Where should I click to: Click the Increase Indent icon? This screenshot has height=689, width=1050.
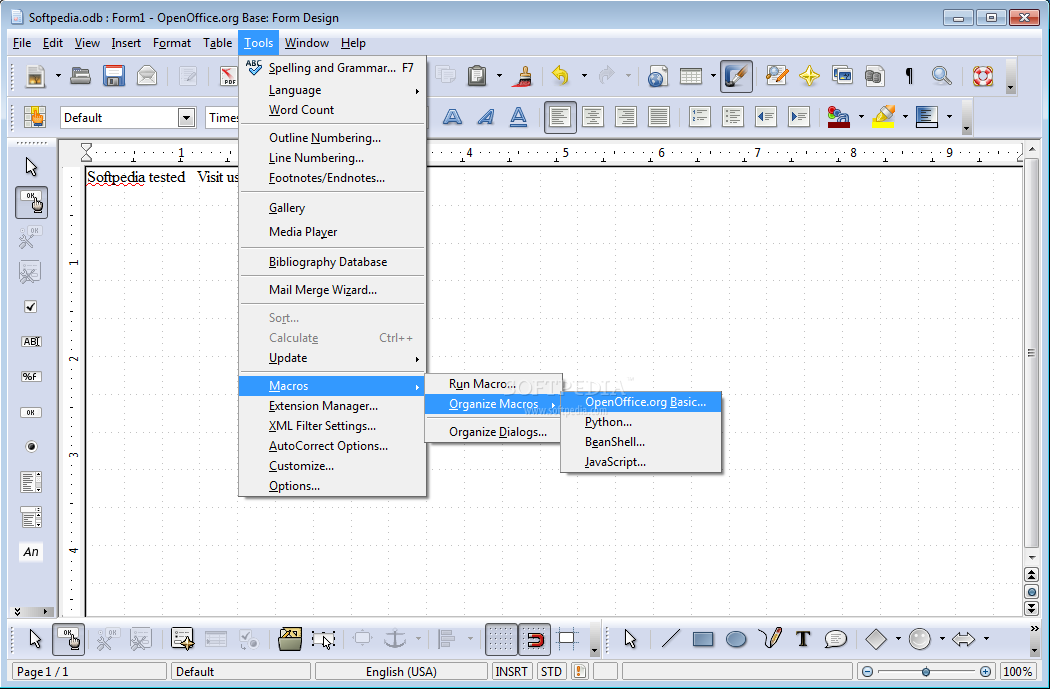point(799,117)
